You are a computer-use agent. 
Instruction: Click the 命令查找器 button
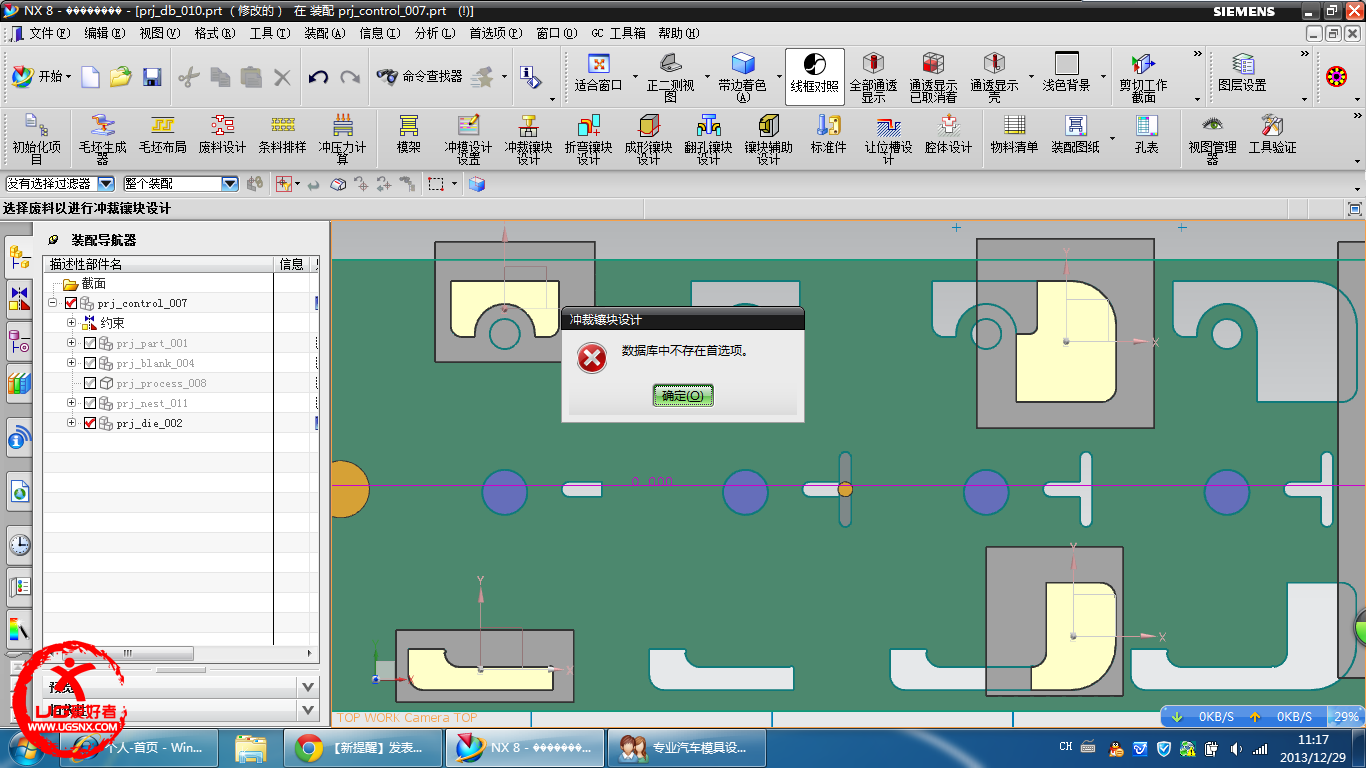(420, 76)
